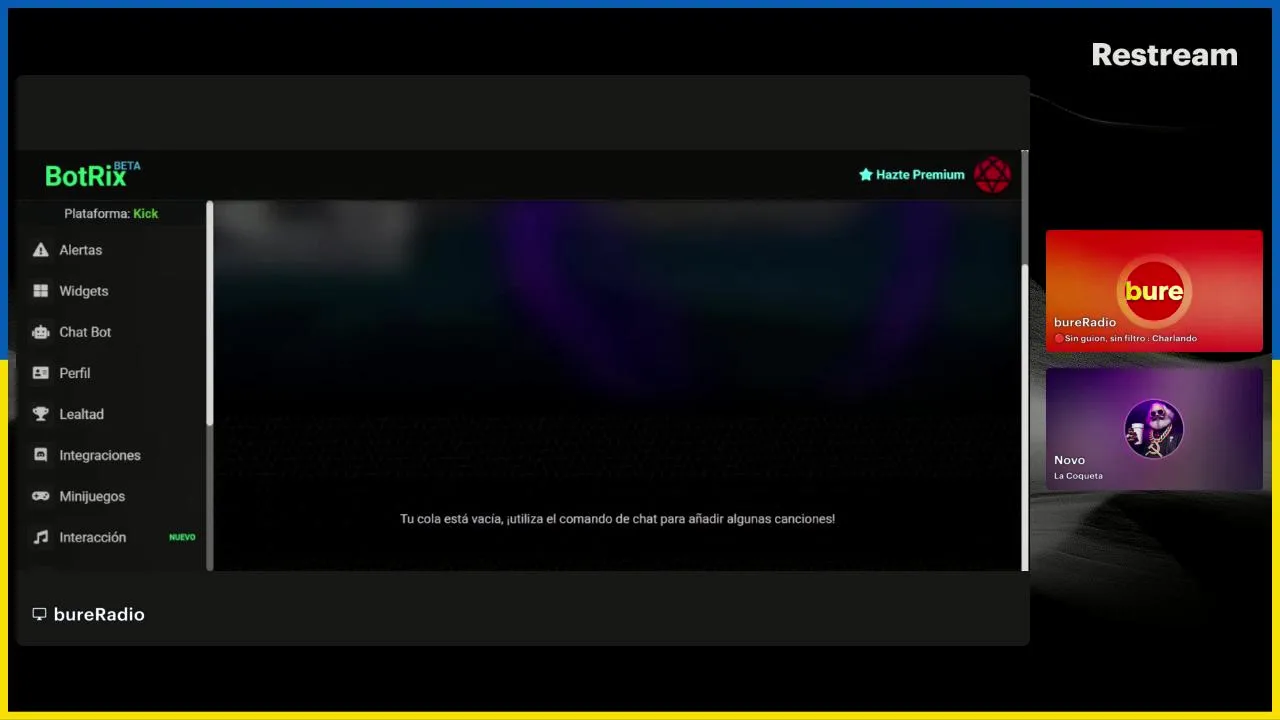Click the 'La Coqueta' caption

(x=1078, y=476)
